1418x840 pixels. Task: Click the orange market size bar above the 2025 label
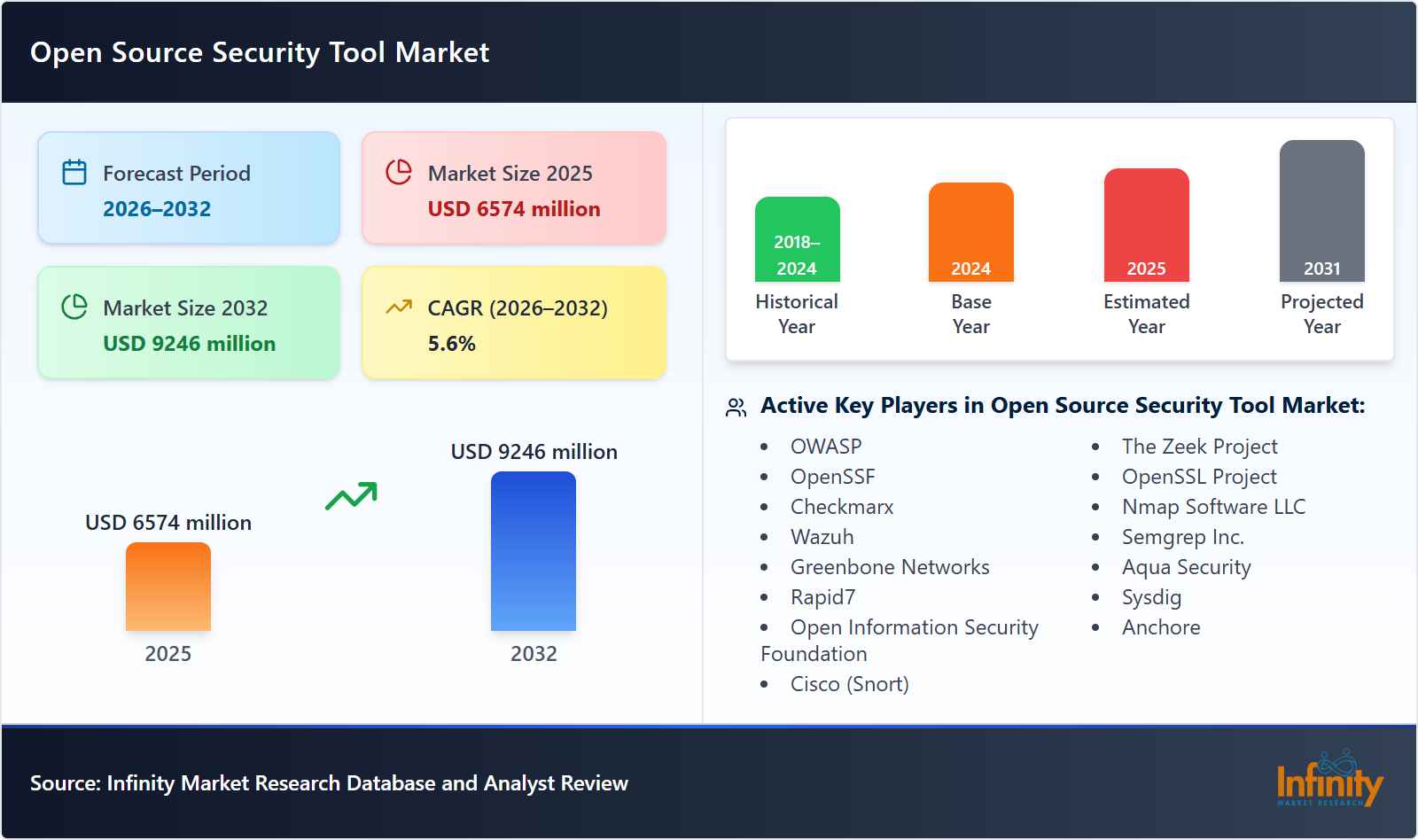tap(168, 587)
